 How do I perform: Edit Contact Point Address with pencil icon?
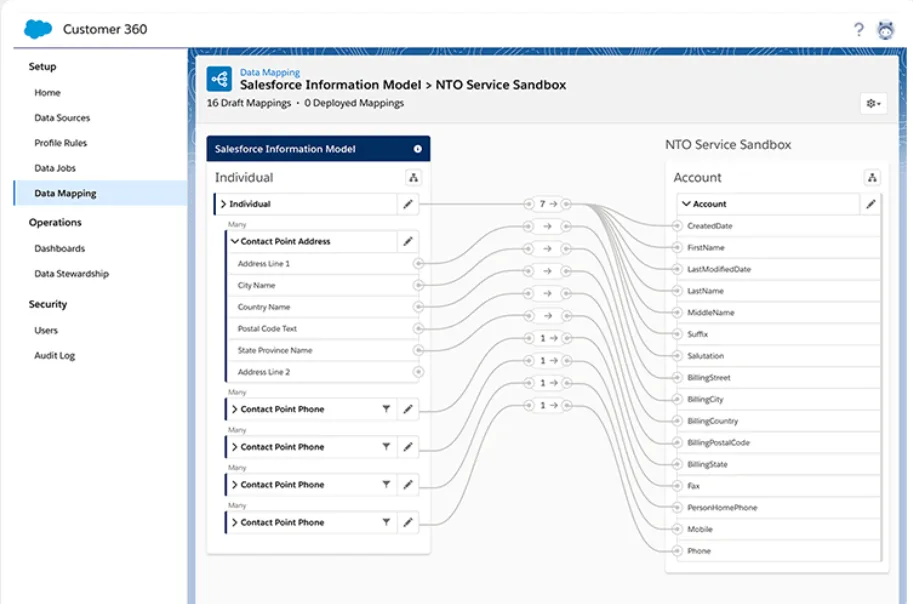pos(407,241)
